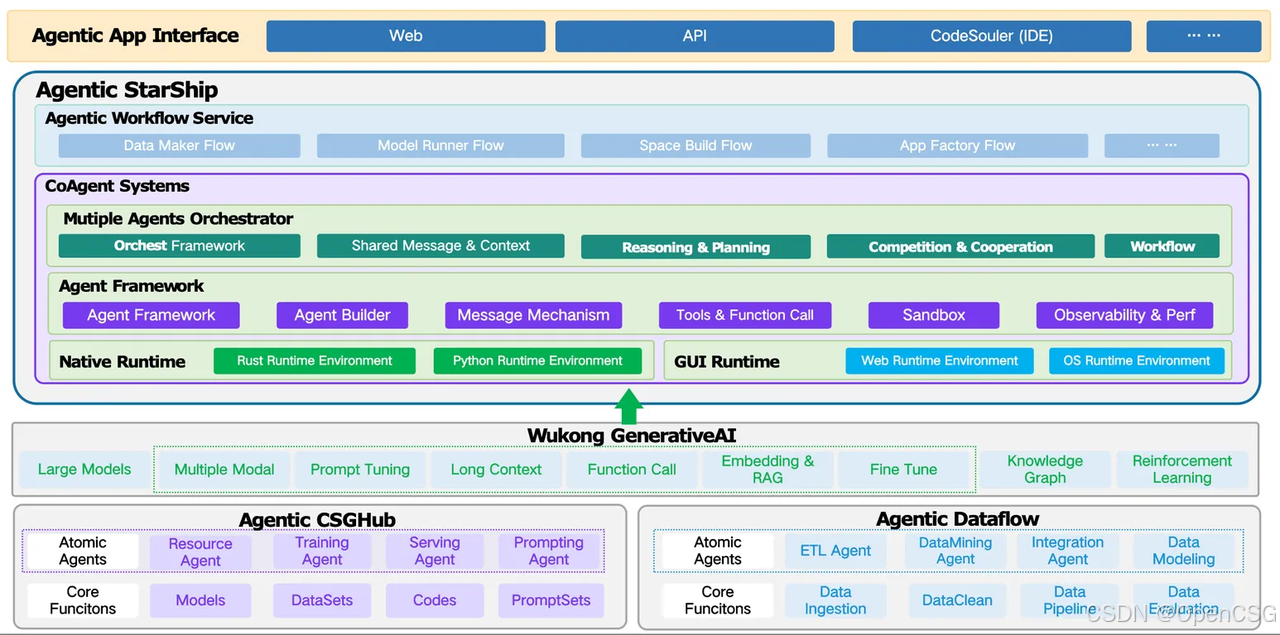The image size is (1280, 635).
Task: Select the Long Context box
Action: point(496,469)
